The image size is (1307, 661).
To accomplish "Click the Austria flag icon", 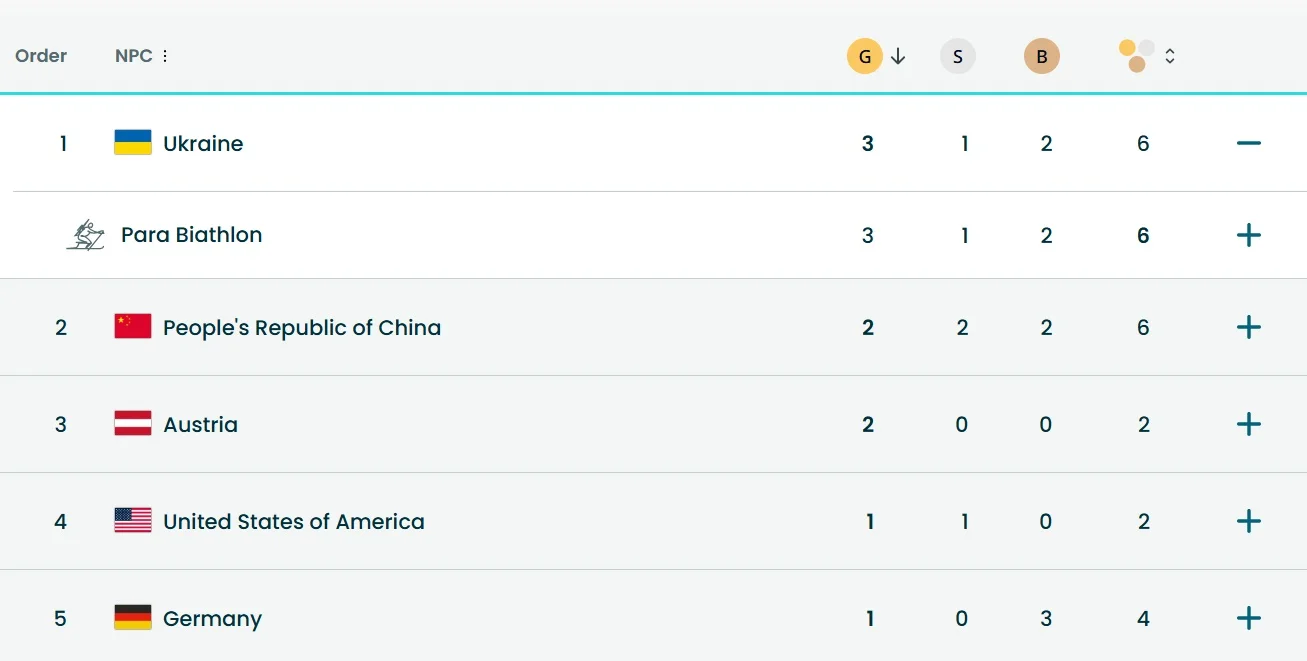I will (x=133, y=424).
